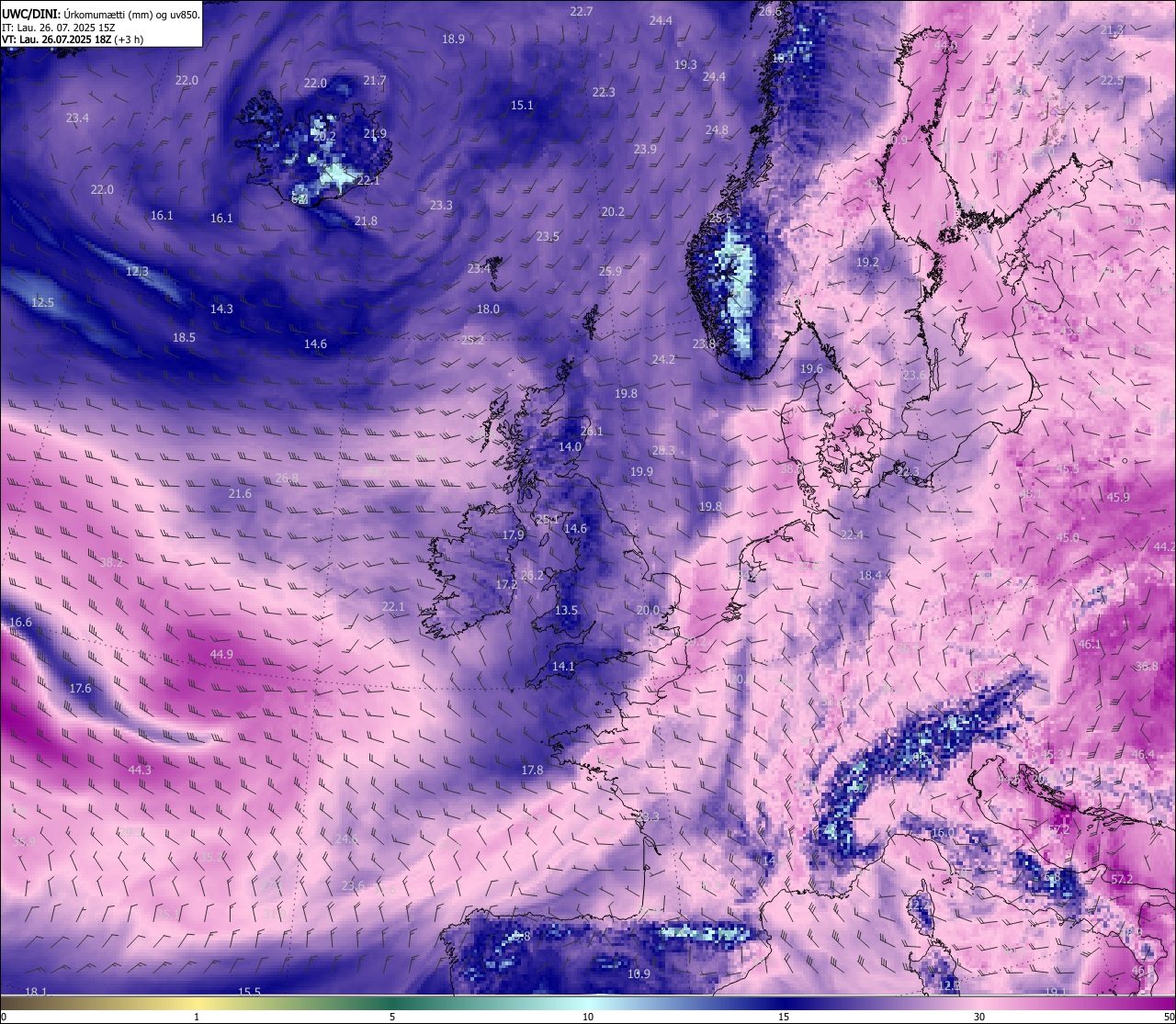Click the 21.6 value west of Ireland
The width and height of the screenshot is (1176, 1024).
click(240, 493)
